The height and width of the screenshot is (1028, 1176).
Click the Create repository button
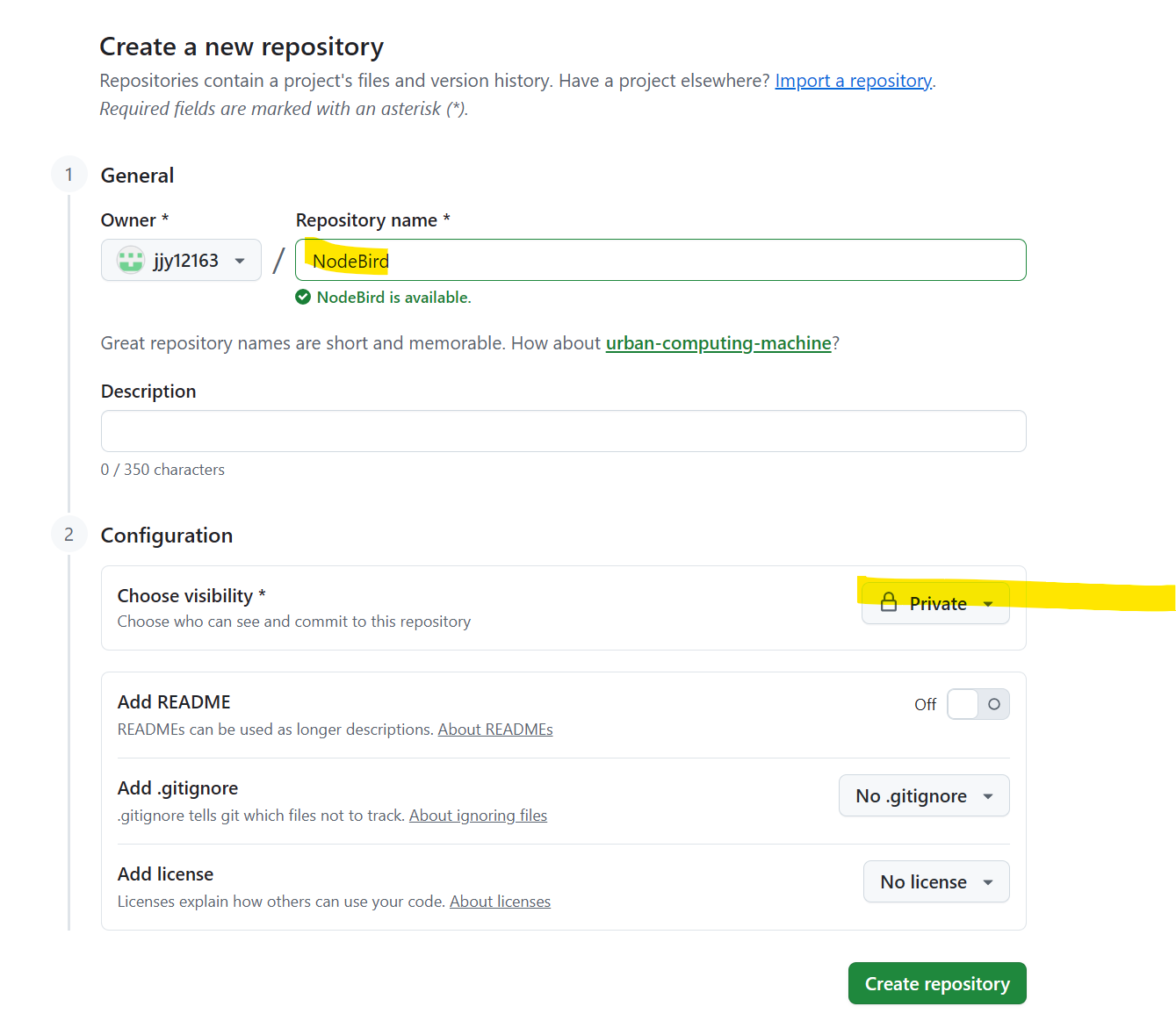pos(937,983)
